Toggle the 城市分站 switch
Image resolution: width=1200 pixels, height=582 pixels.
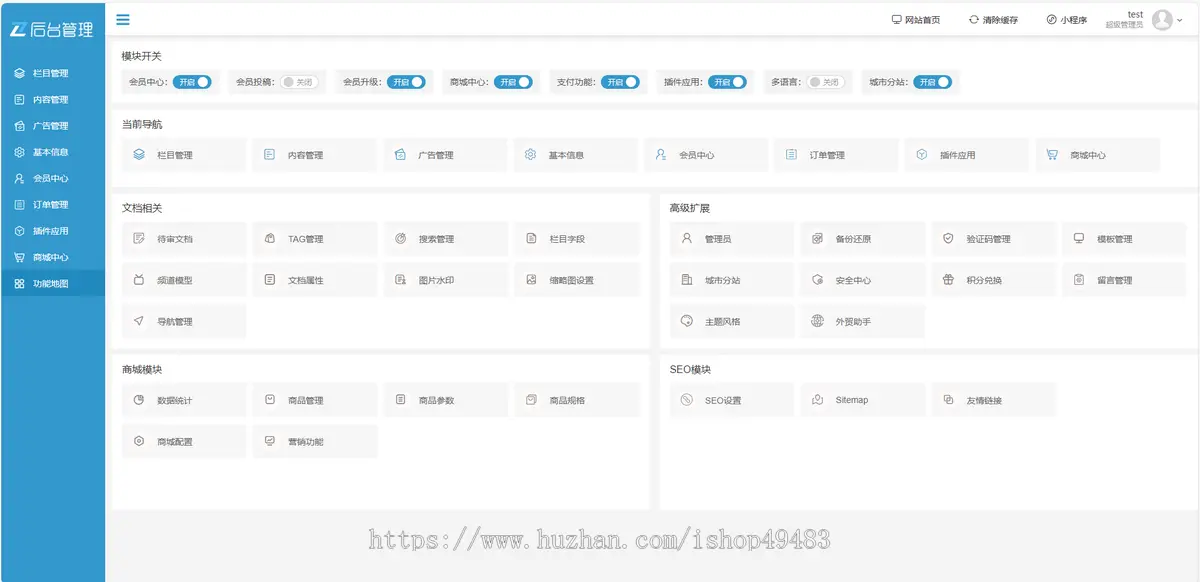point(933,82)
